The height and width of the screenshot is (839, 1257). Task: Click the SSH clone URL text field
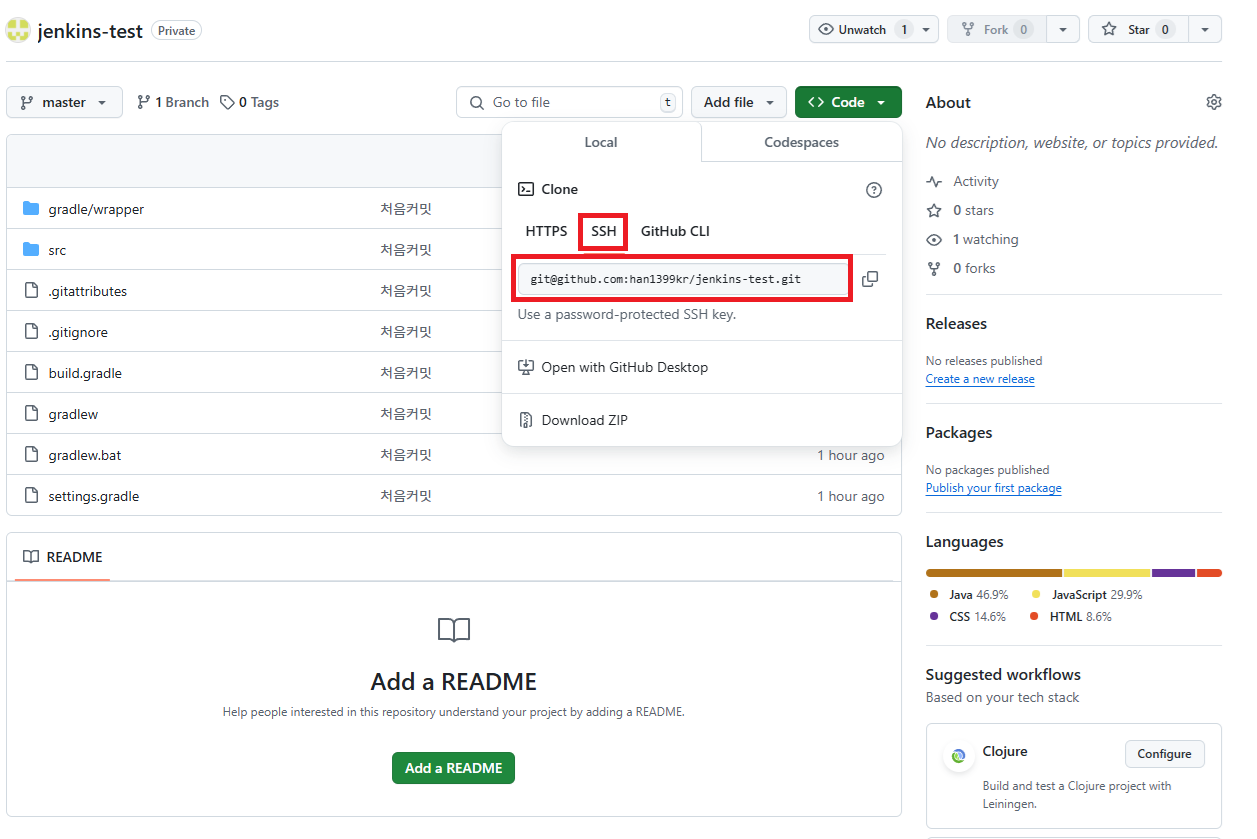click(683, 279)
